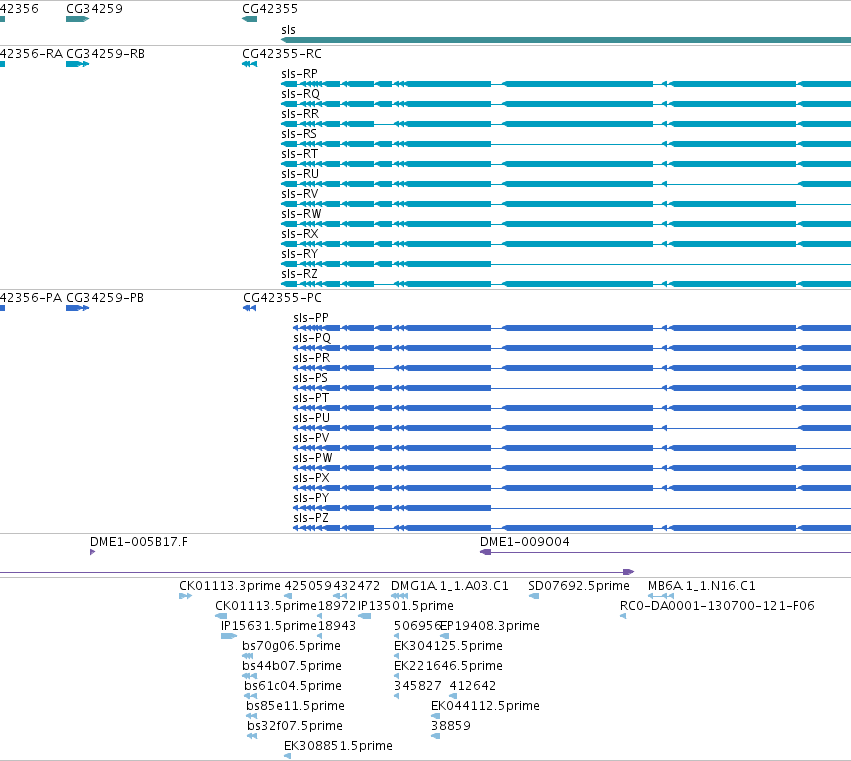851x761 pixels.
Task: Select the sls-RQ transcript label
Action: pyautogui.click(x=300, y=94)
